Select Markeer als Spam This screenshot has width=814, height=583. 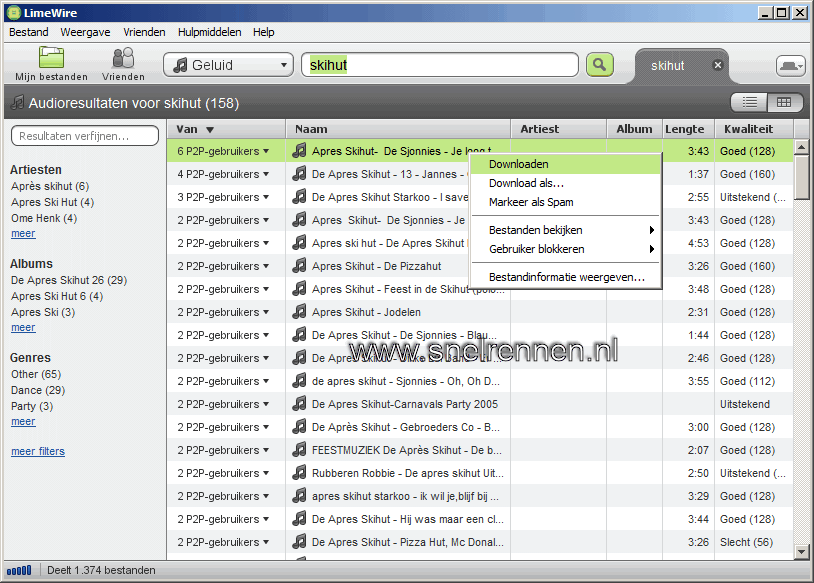point(566,202)
